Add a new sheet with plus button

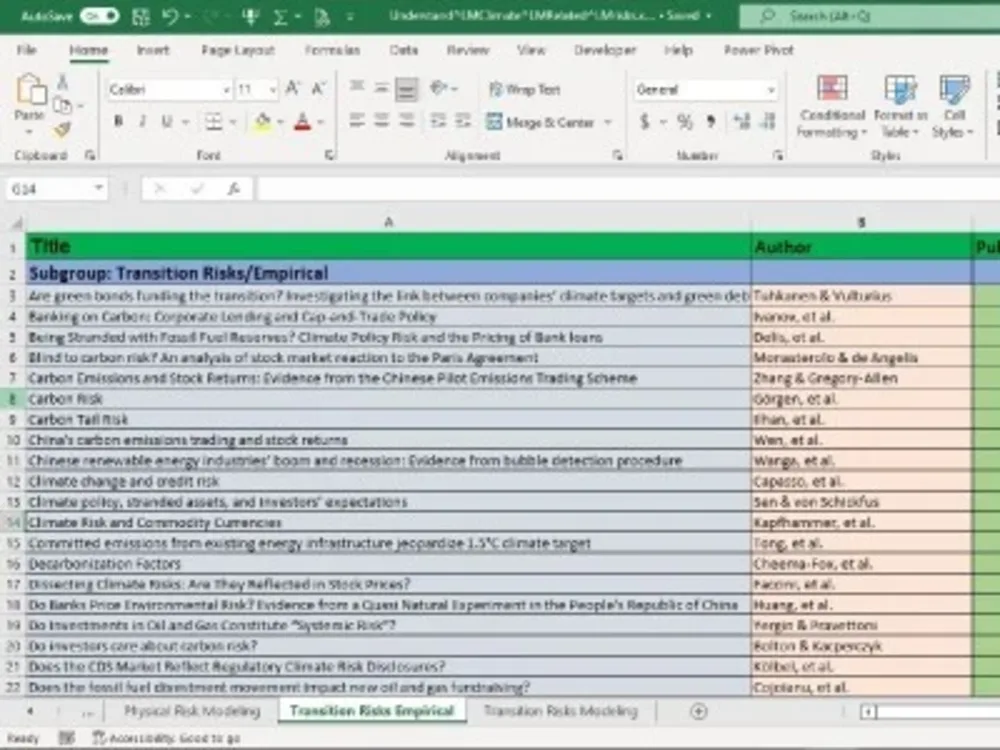tap(699, 711)
